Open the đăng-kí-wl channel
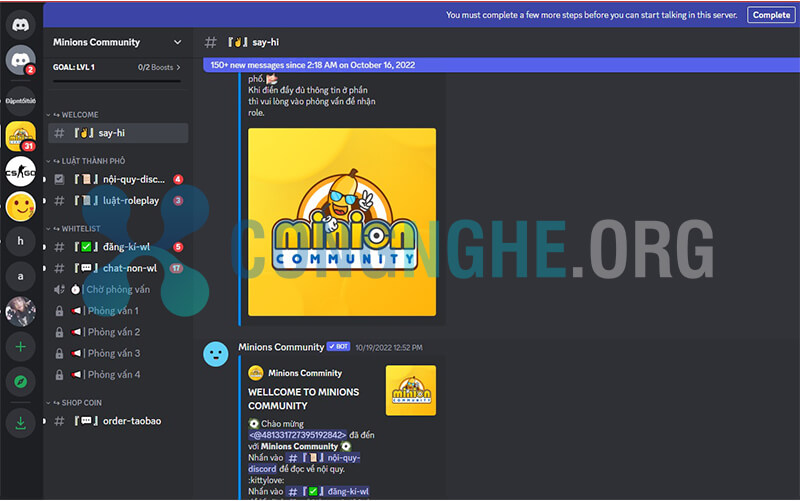The width and height of the screenshot is (800, 501). pyautogui.click(x=118, y=247)
